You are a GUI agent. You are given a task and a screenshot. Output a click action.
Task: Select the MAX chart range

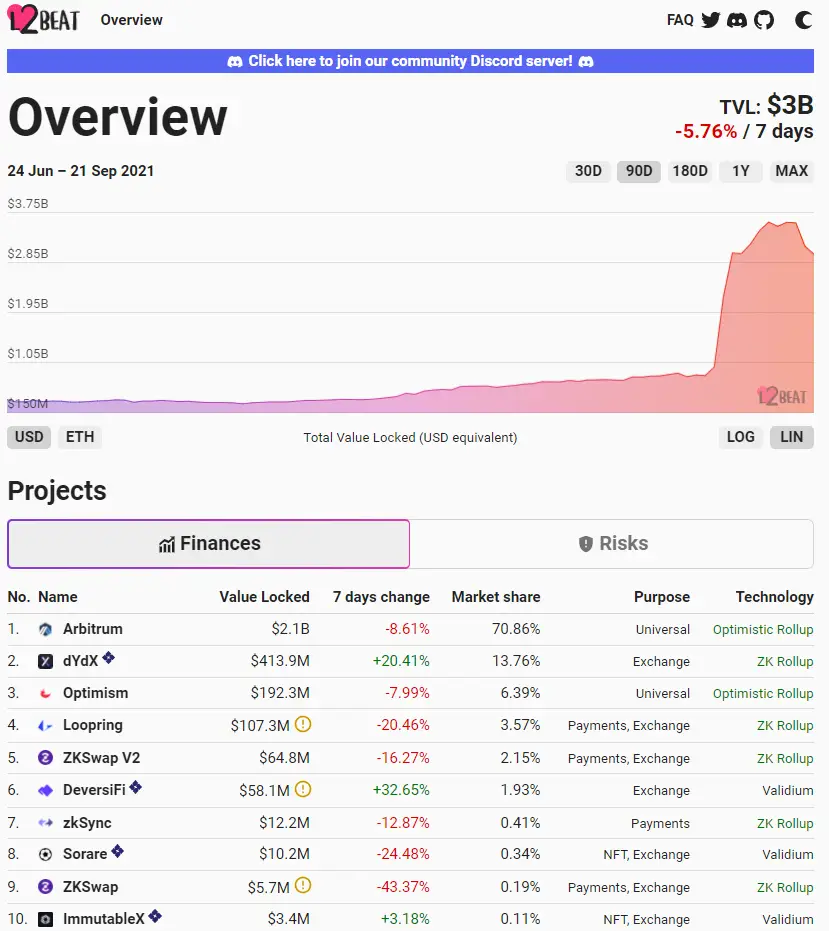(792, 171)
